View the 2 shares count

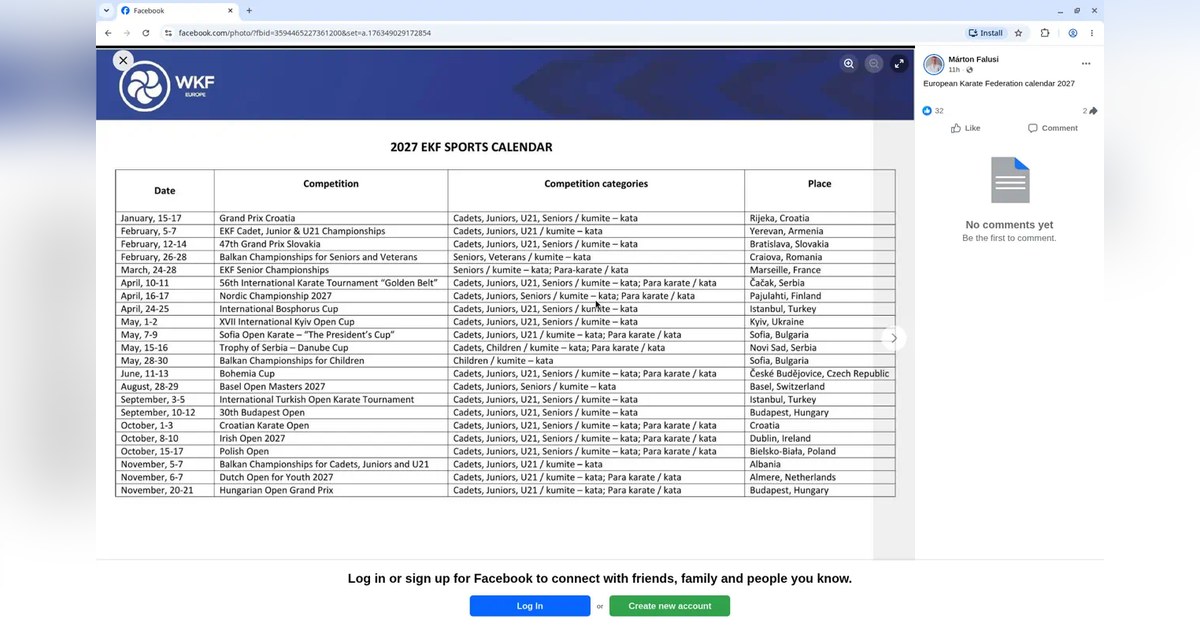click(x=1089, y=111)
